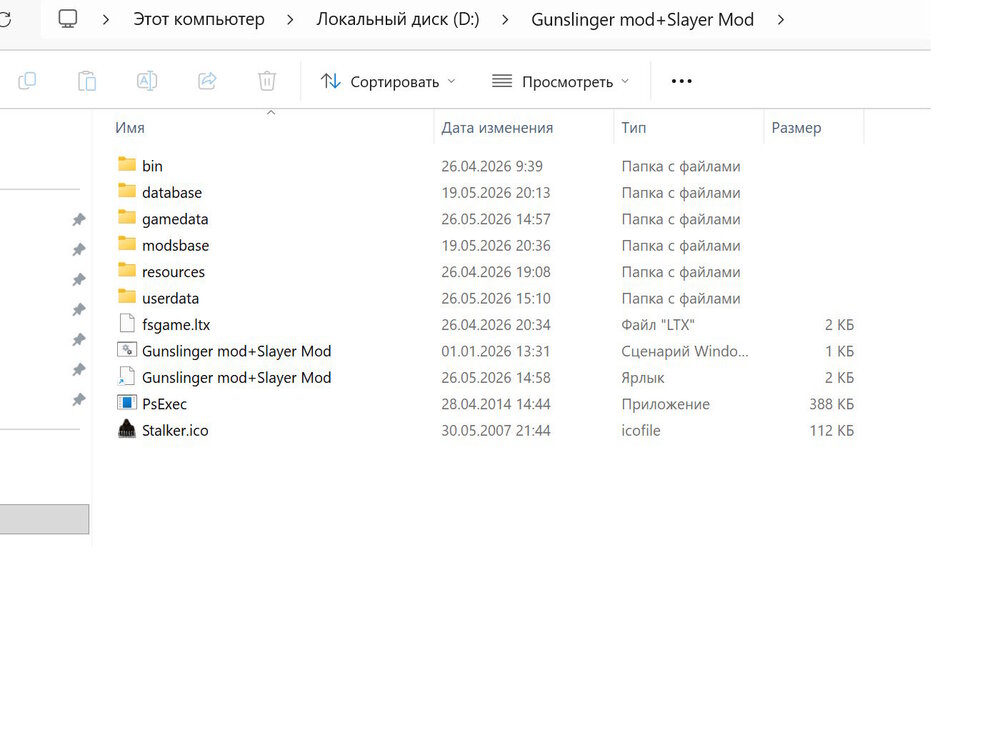This screenshot has width=1000, height=750.
Task: Select the userdata folder name
Action: [x=170, y=298]
